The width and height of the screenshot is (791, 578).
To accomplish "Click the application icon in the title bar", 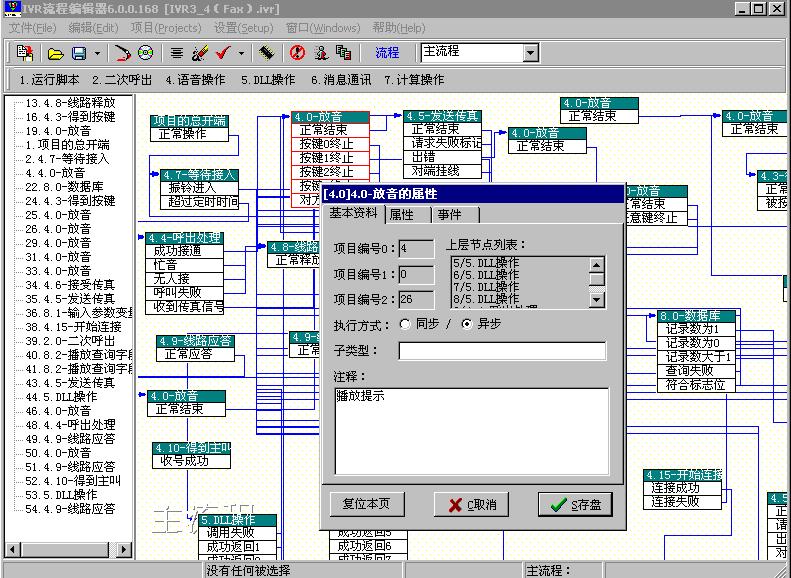I will coord(13,8).
